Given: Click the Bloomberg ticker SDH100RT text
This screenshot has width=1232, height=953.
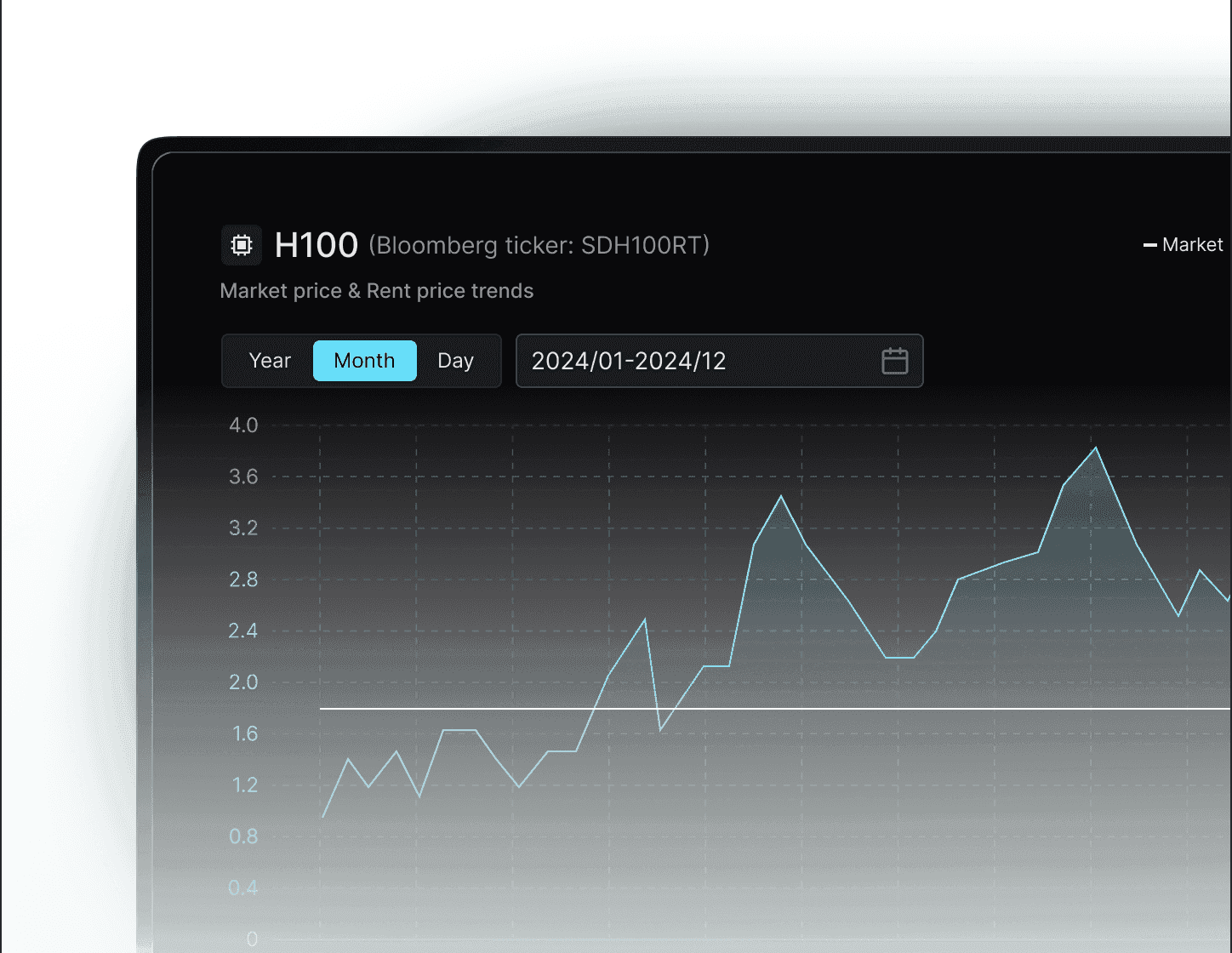Looking at the screenshot, I should coord(539,246).
